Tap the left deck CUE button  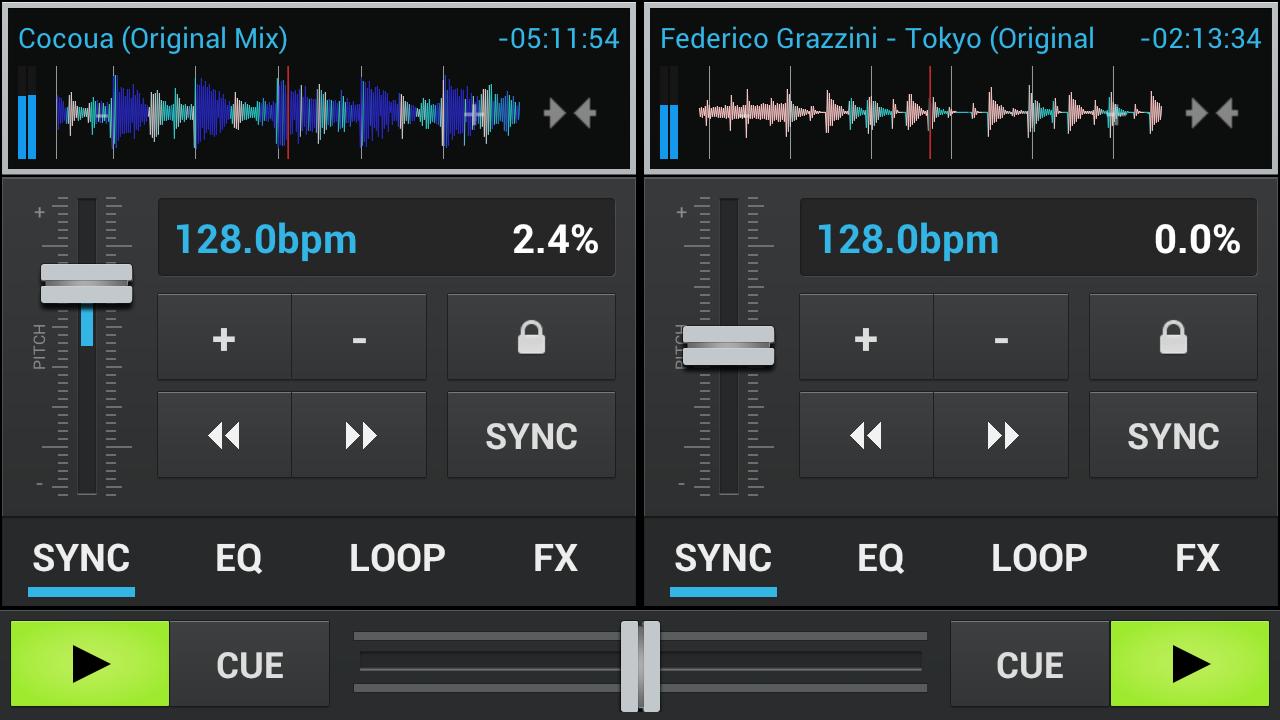(x=249, y=664)
